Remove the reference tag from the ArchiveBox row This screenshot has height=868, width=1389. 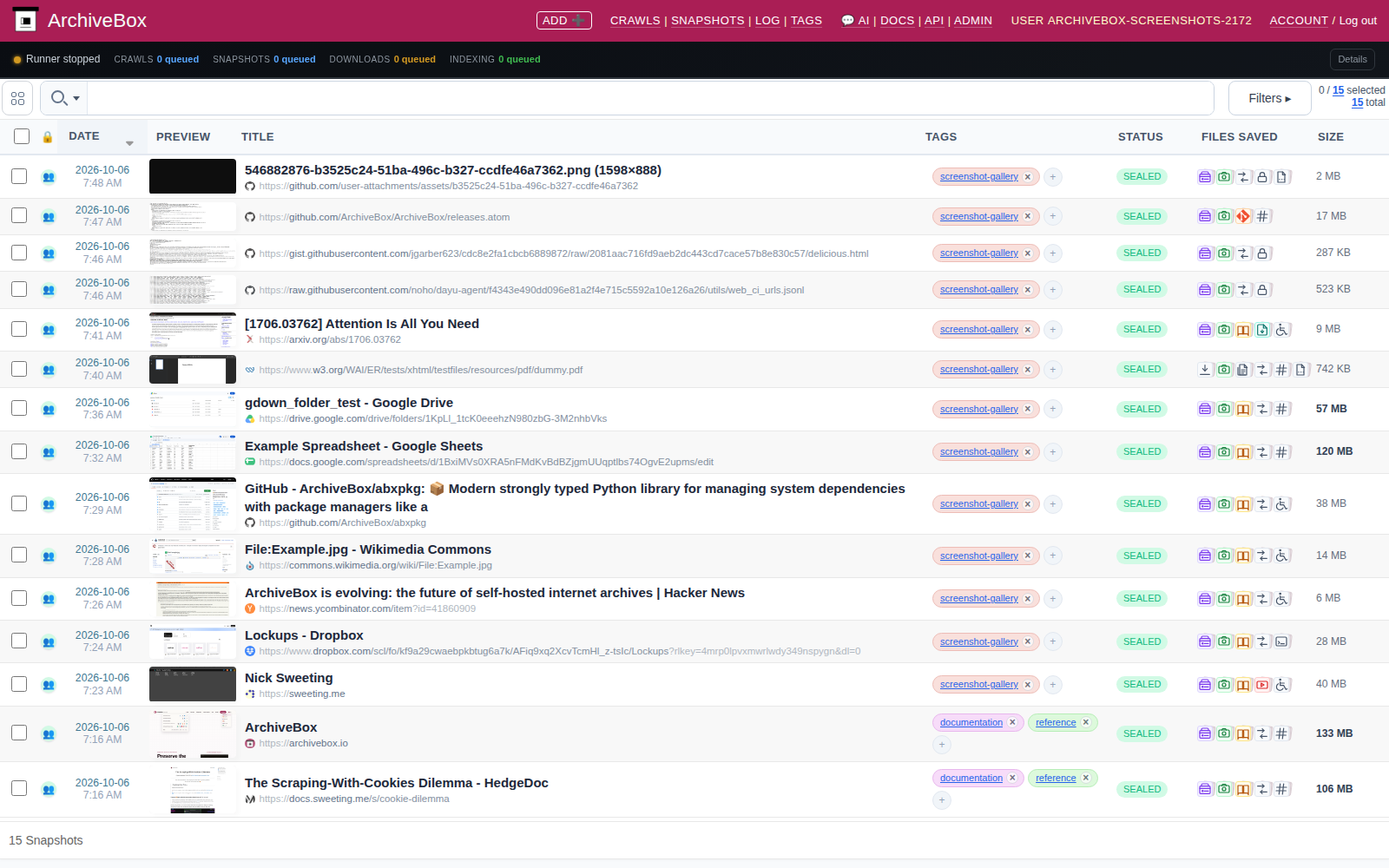click(1085, 722)
